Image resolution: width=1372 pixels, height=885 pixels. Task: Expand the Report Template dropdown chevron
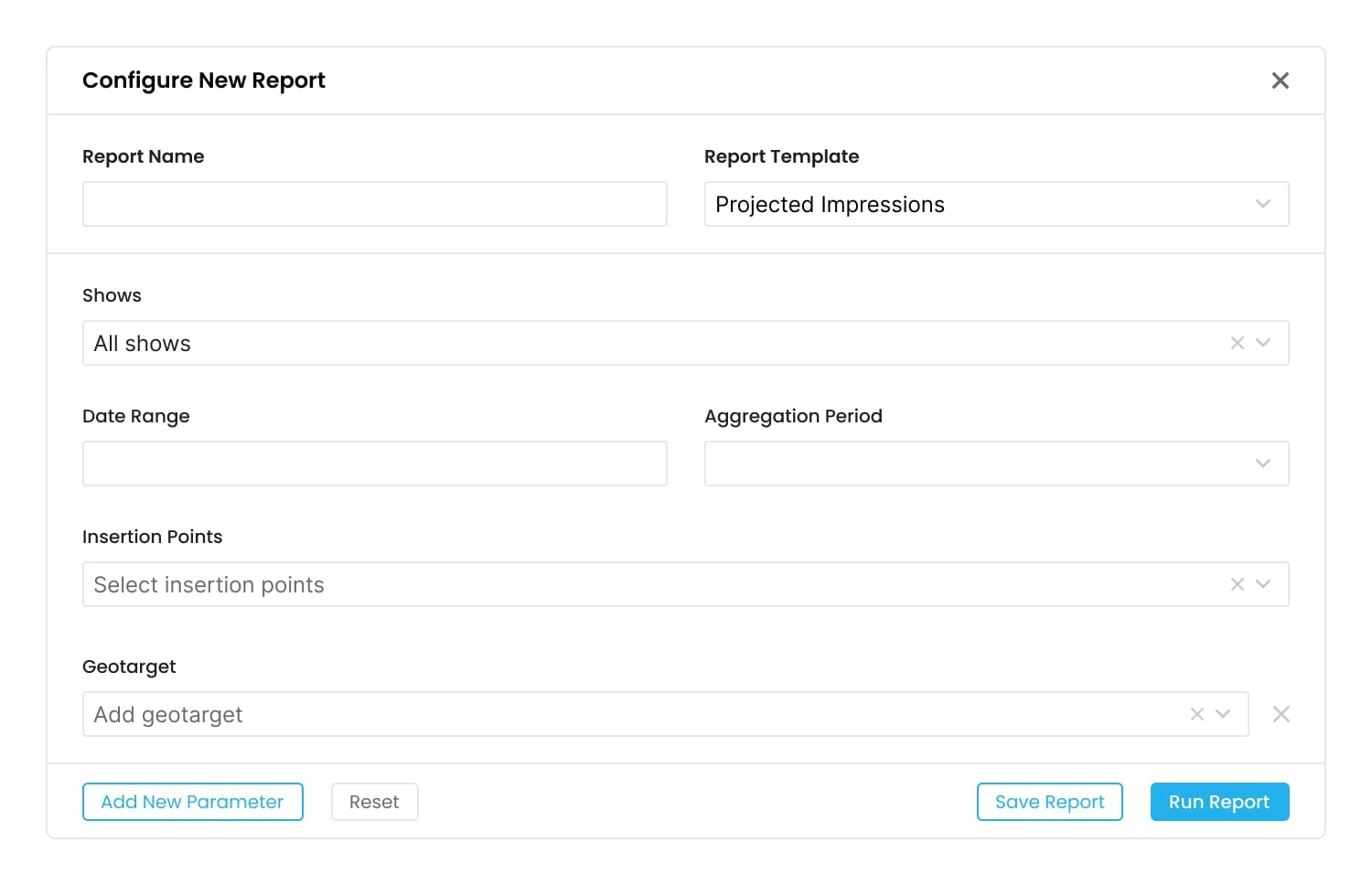pyautogui.click(x=1262, y=204)
